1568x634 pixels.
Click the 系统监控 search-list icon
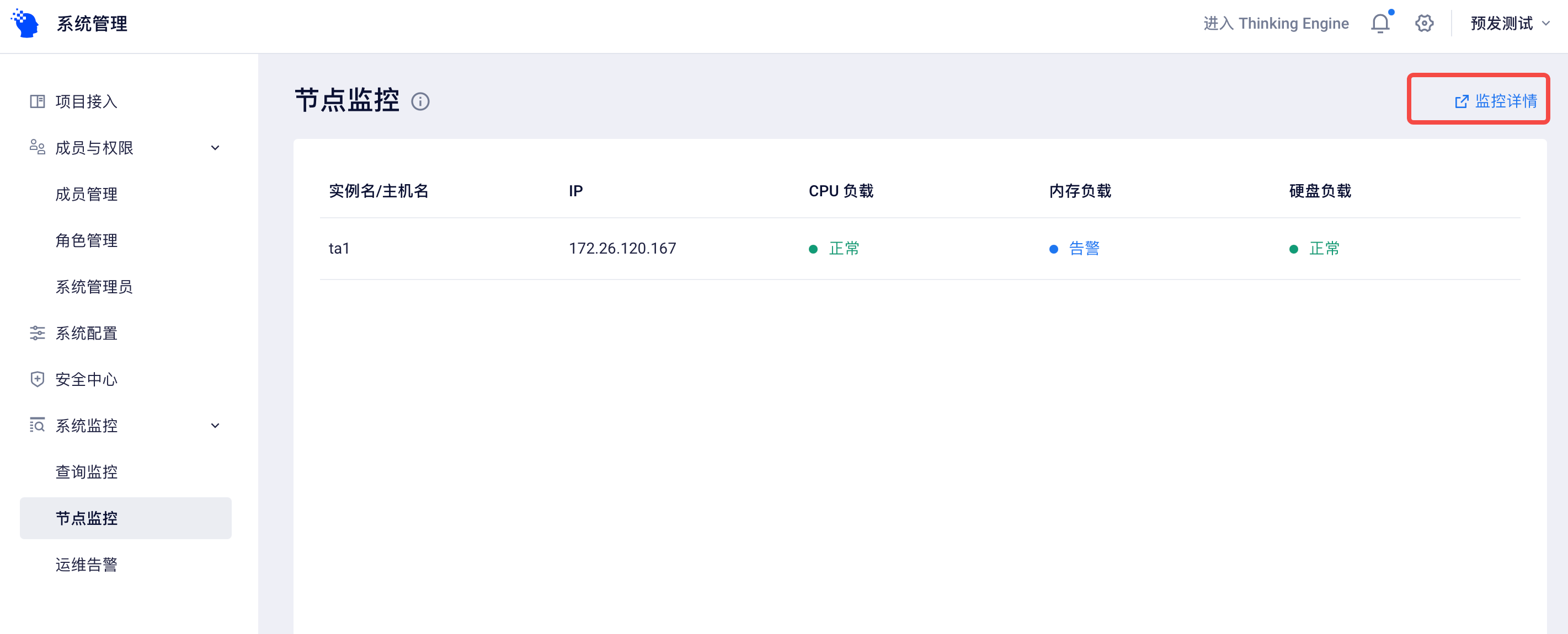(37, 425)
